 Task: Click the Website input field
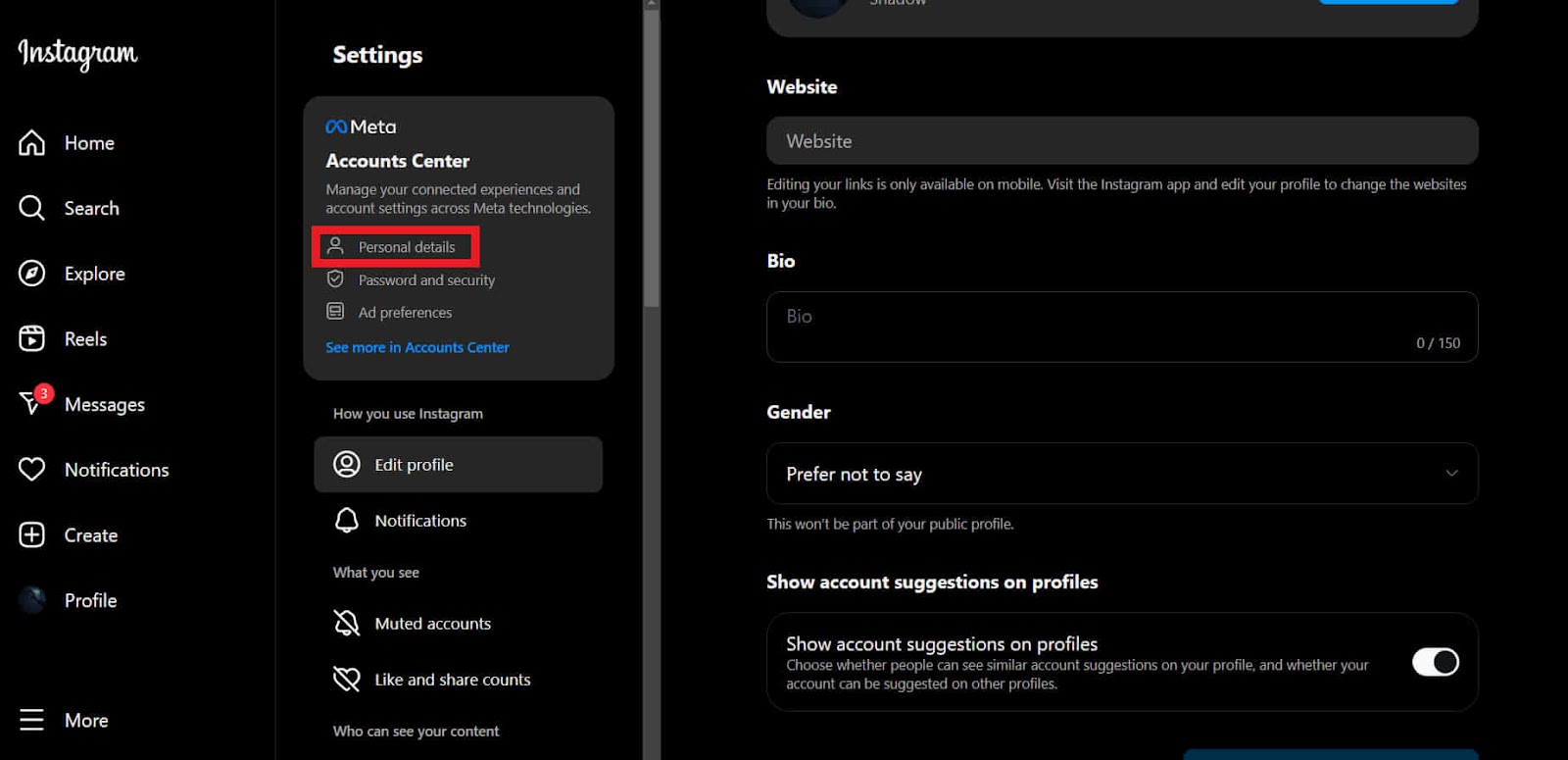(1122, 140)
